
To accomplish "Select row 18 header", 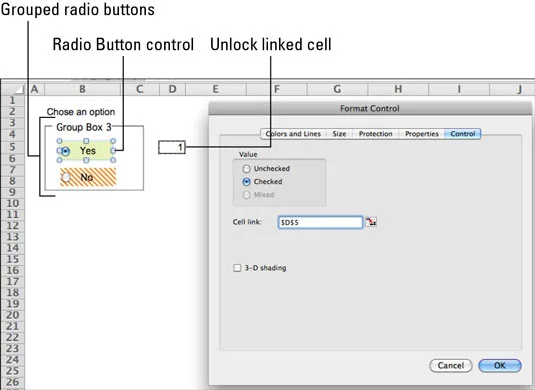I will [13, 292].
